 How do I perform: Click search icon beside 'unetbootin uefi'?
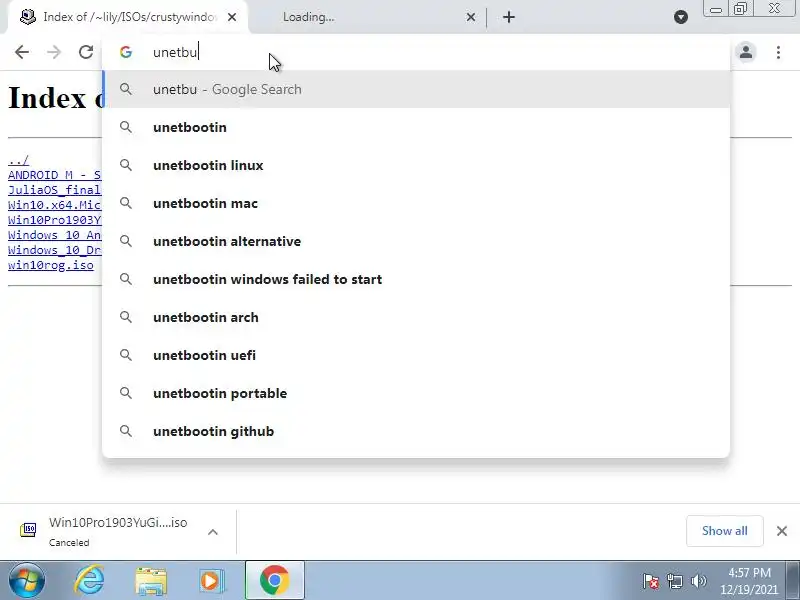point(126,355)
